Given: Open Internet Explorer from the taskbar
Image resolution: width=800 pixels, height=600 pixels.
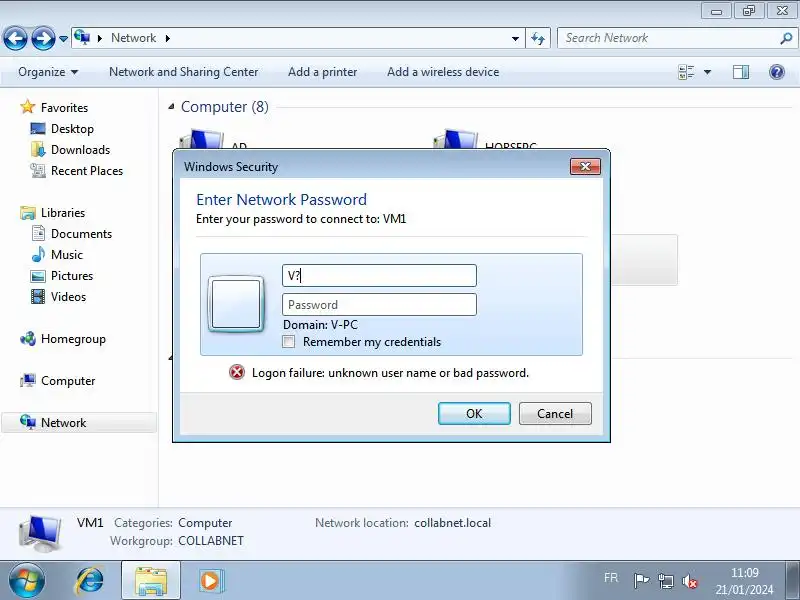Looking at the screenshot, I should [89, 581].
